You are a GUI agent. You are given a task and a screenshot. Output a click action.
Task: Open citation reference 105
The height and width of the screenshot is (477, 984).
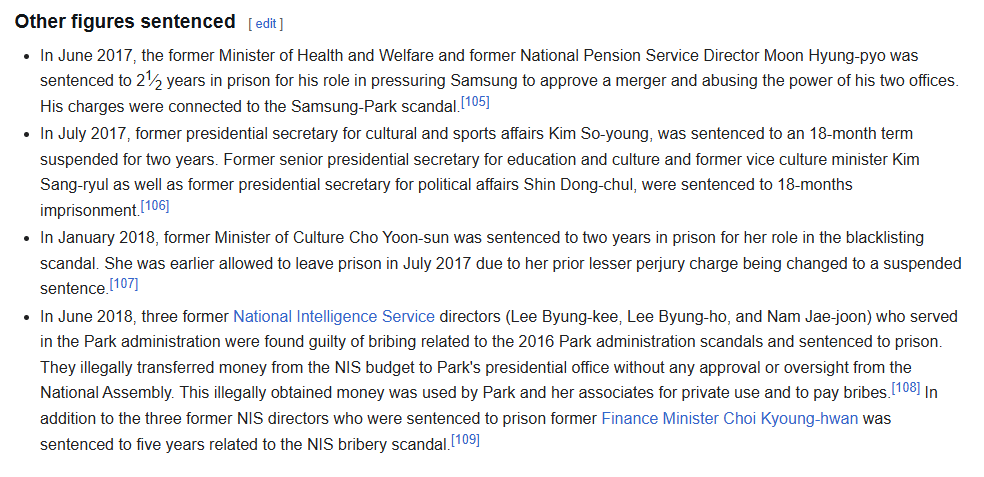[475, 102]
